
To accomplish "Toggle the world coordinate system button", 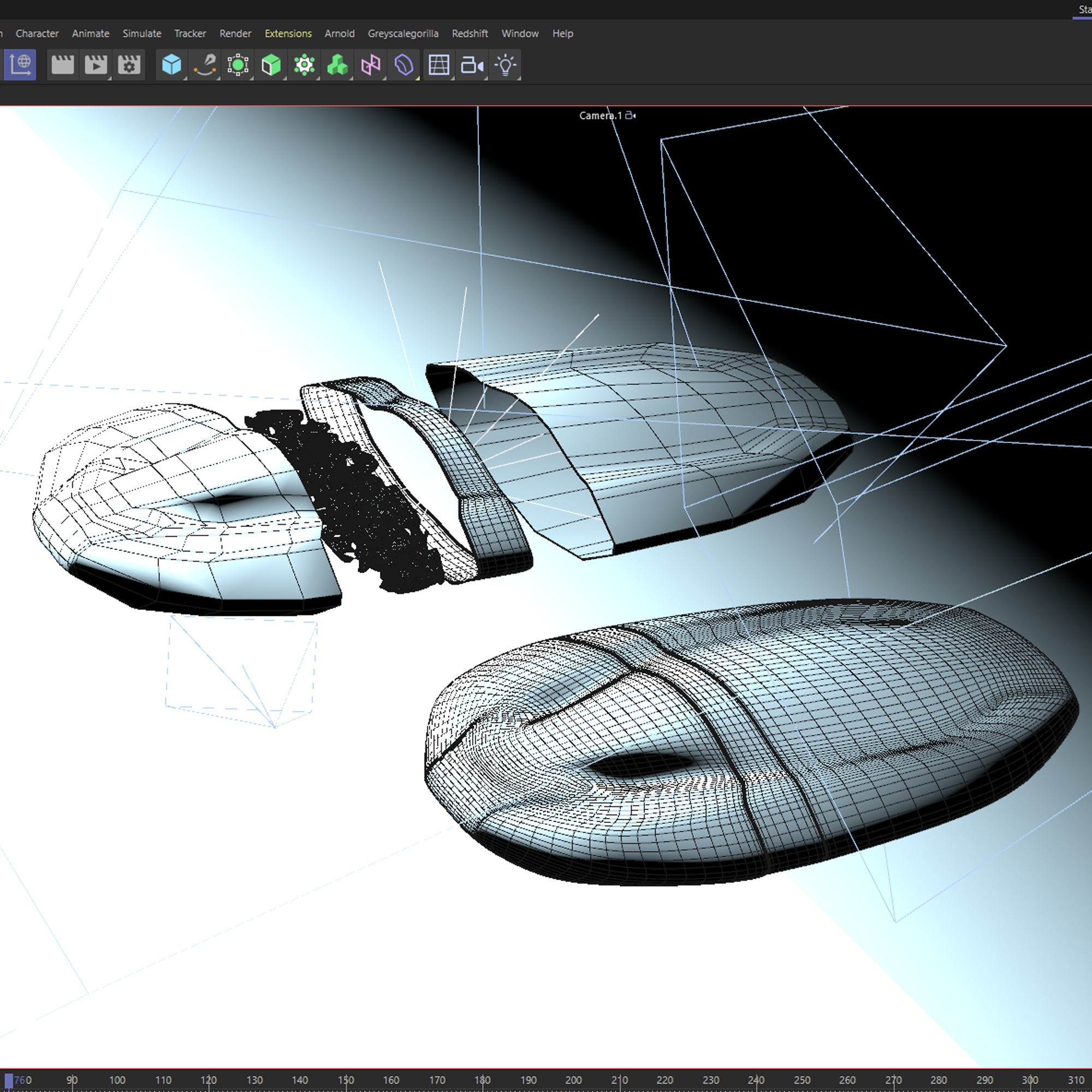I will point(20,65).
